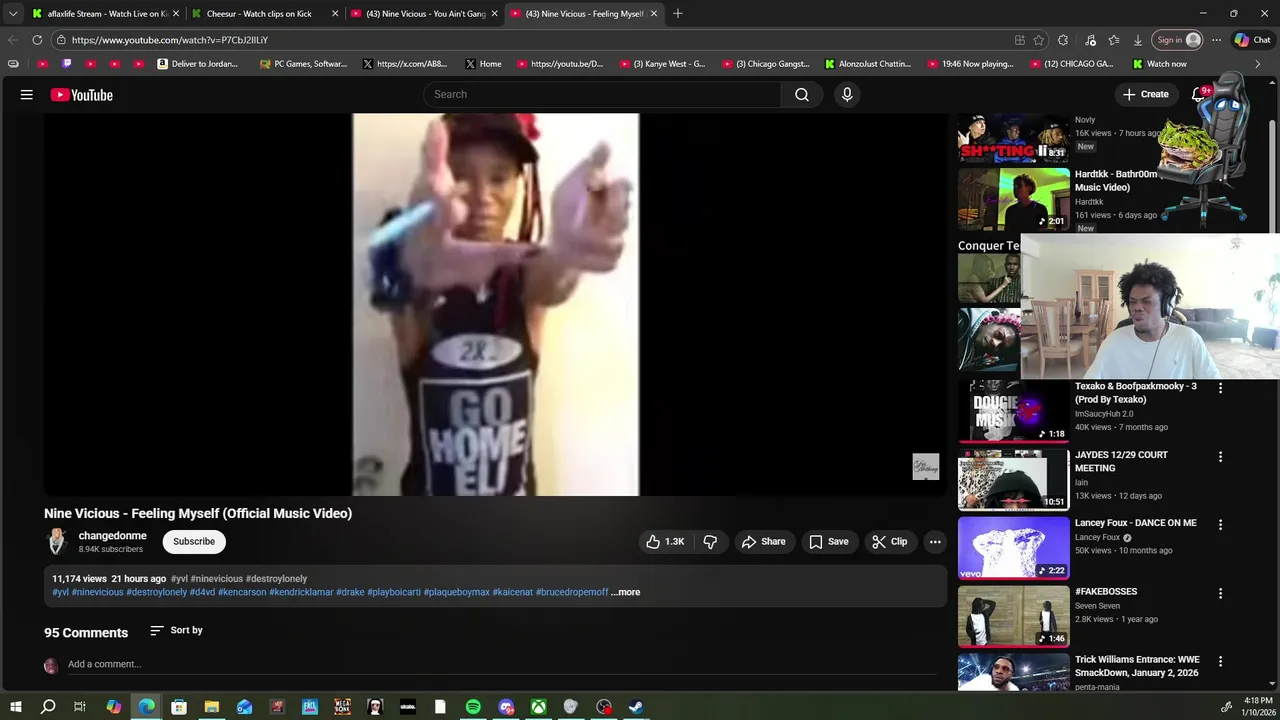Screen dimensions: 1280x720
Task: Expand video description with ...more
Action: 625,592
